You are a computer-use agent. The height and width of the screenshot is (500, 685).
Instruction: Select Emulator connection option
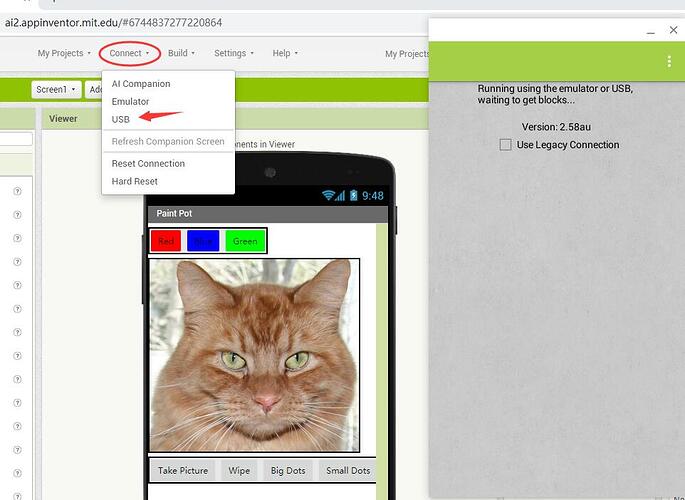pyautogui.click(x=130, y=101)
